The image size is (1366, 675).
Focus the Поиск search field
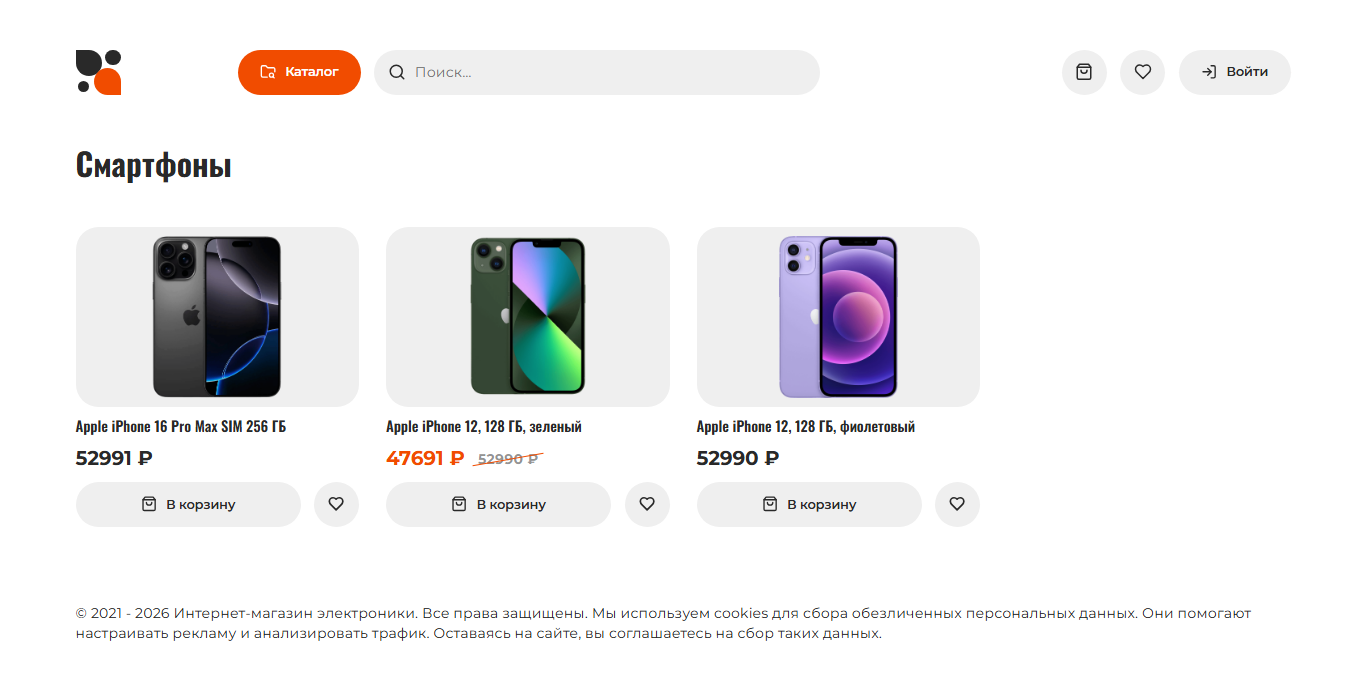tap(610, 72)
